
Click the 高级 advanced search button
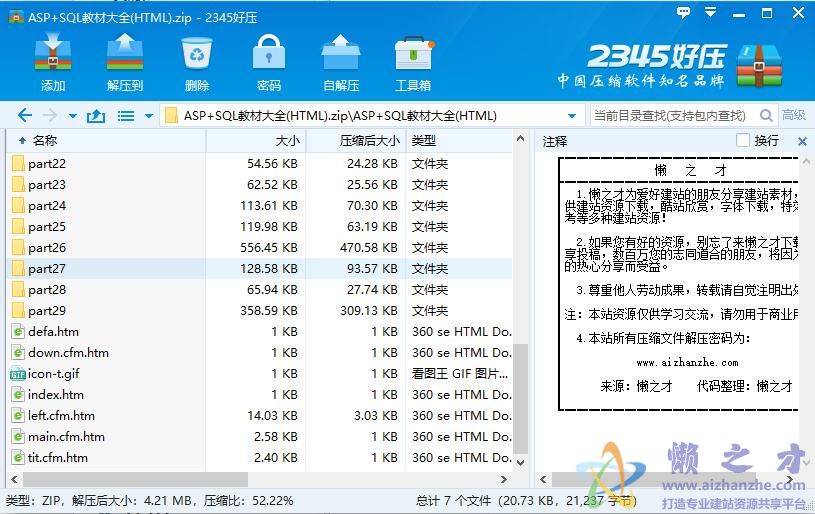[794, 115]
